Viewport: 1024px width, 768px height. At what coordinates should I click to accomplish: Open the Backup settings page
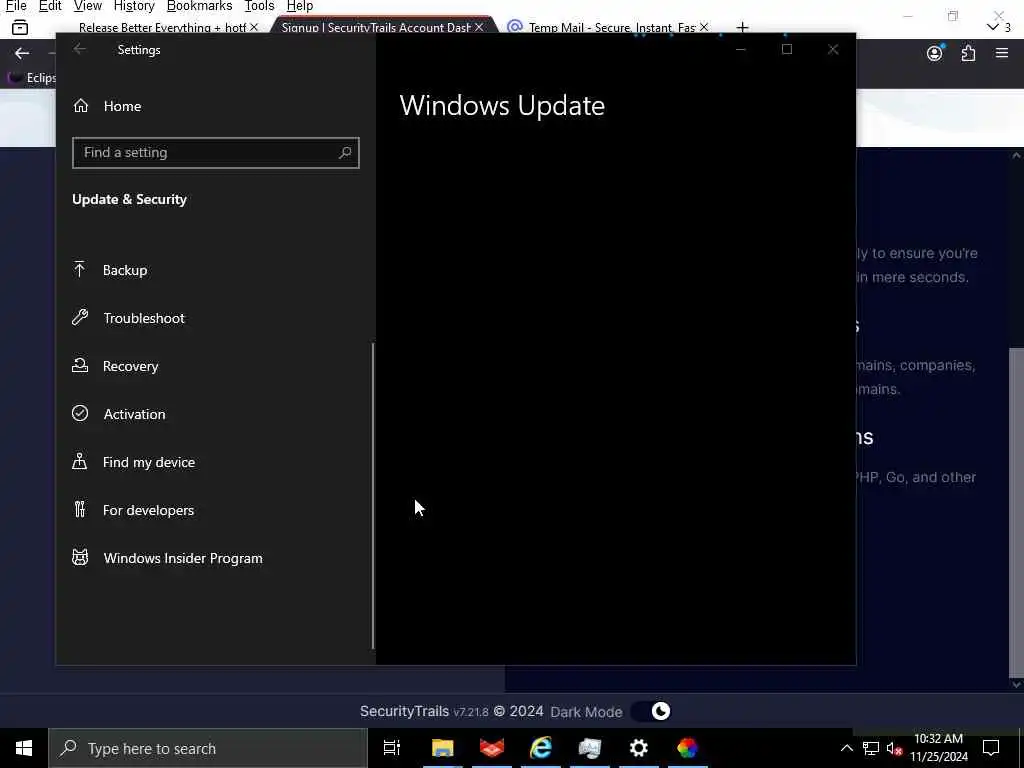(x=125, y=270)
